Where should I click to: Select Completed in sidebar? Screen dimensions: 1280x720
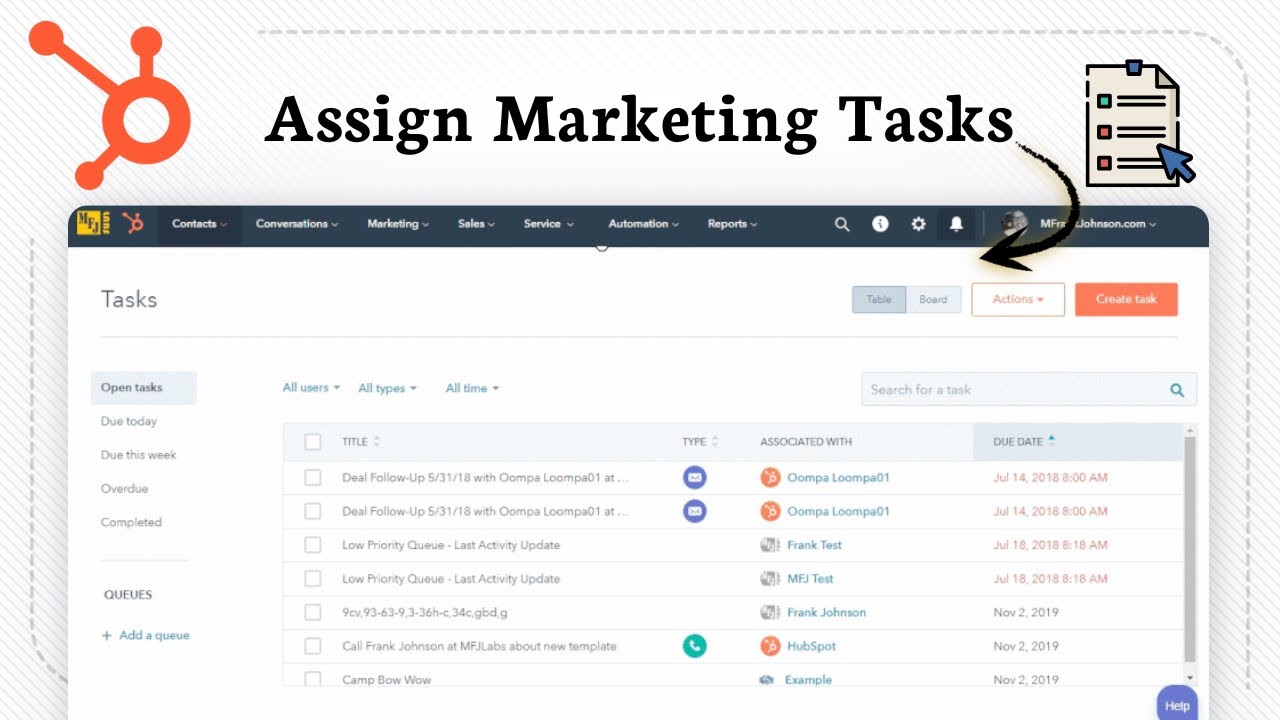coord(131,522)
